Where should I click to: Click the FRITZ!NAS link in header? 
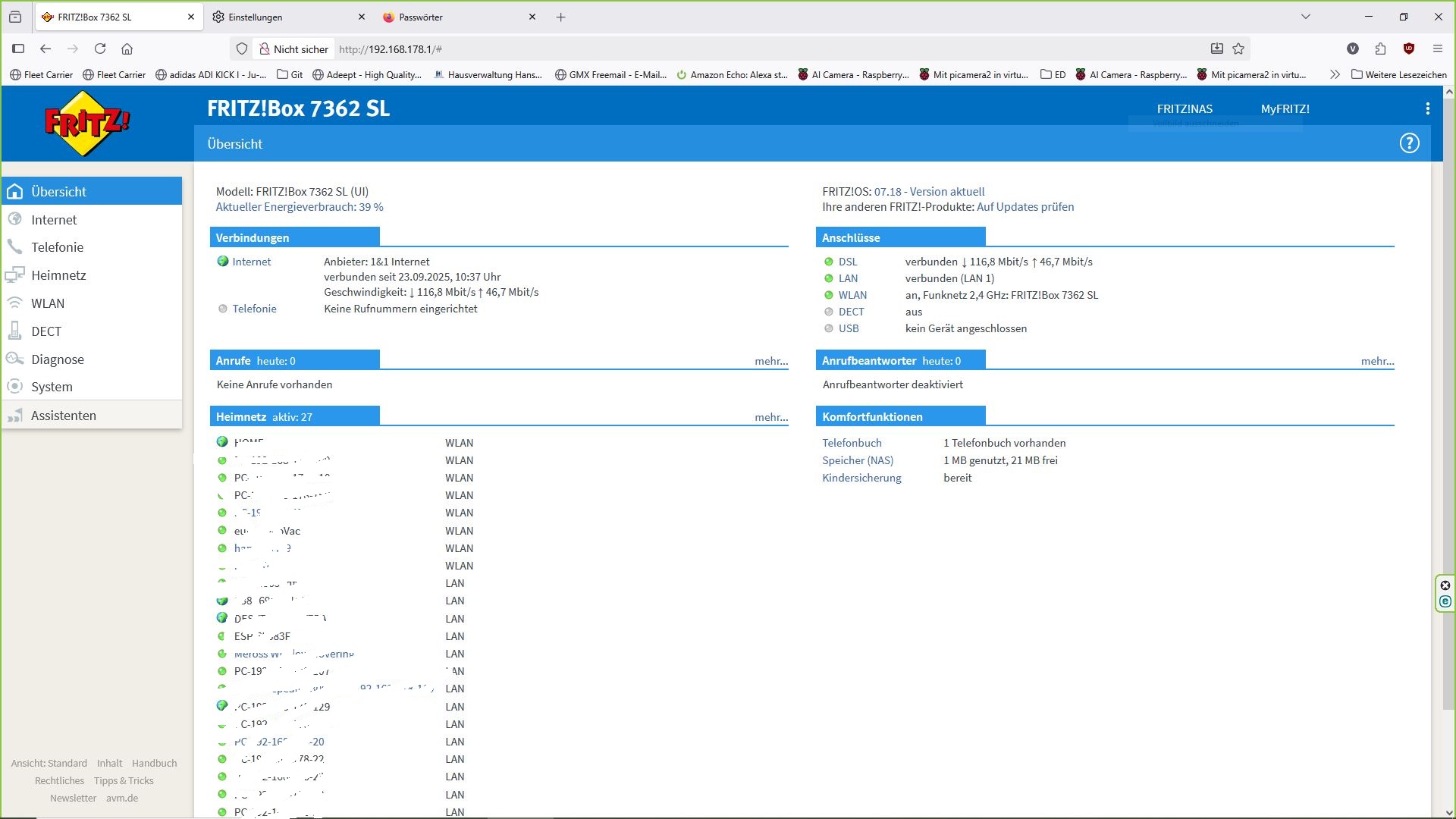pos(1185,108)
